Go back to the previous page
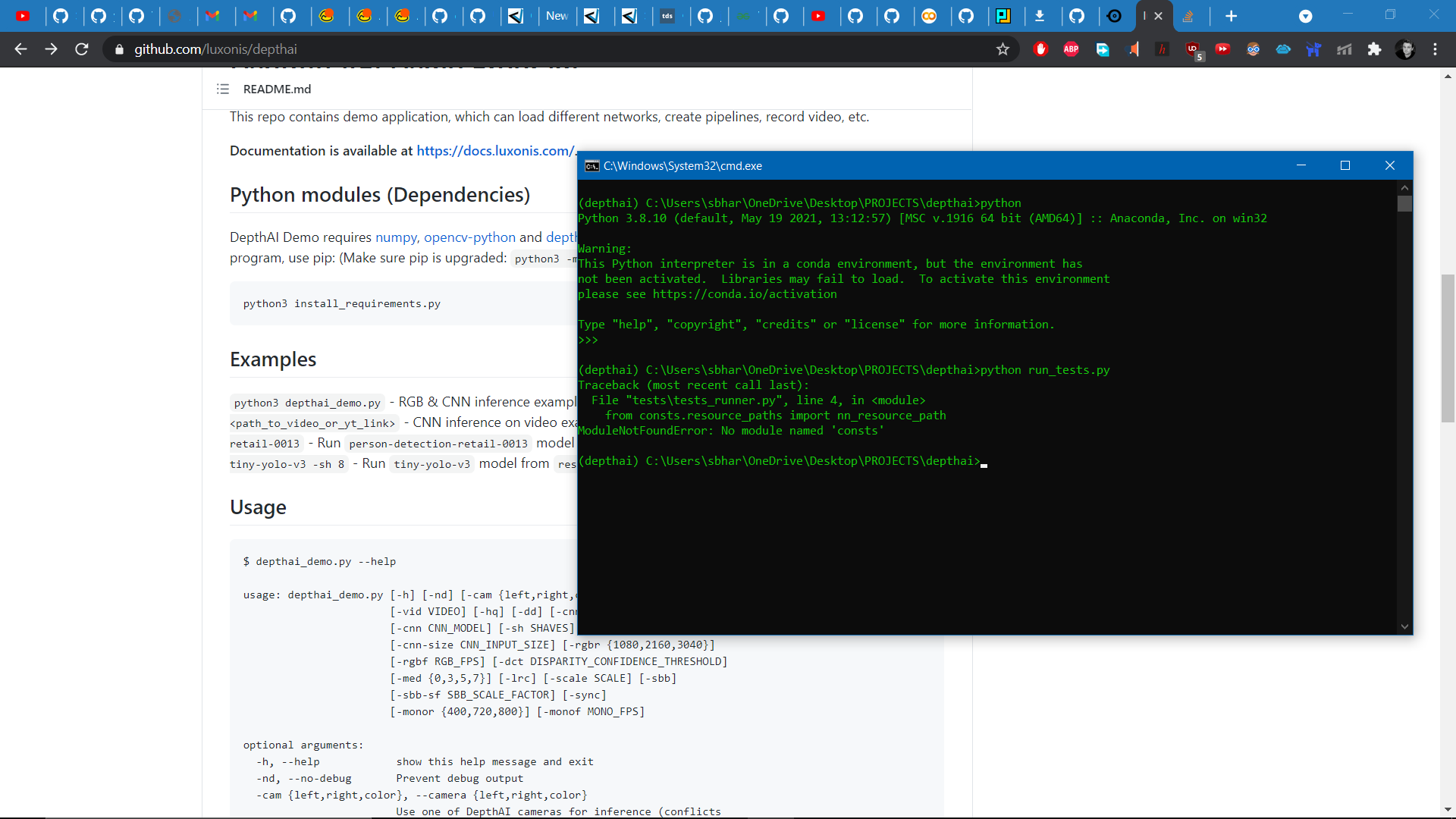Screen dimensions: 1456x819 (x=20, y=49)
